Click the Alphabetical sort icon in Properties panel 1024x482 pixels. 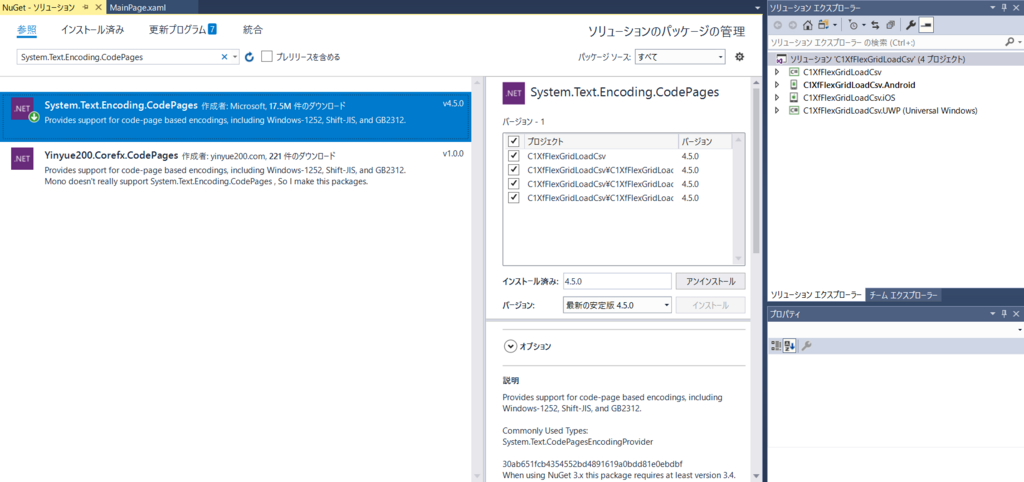point(790,345)
